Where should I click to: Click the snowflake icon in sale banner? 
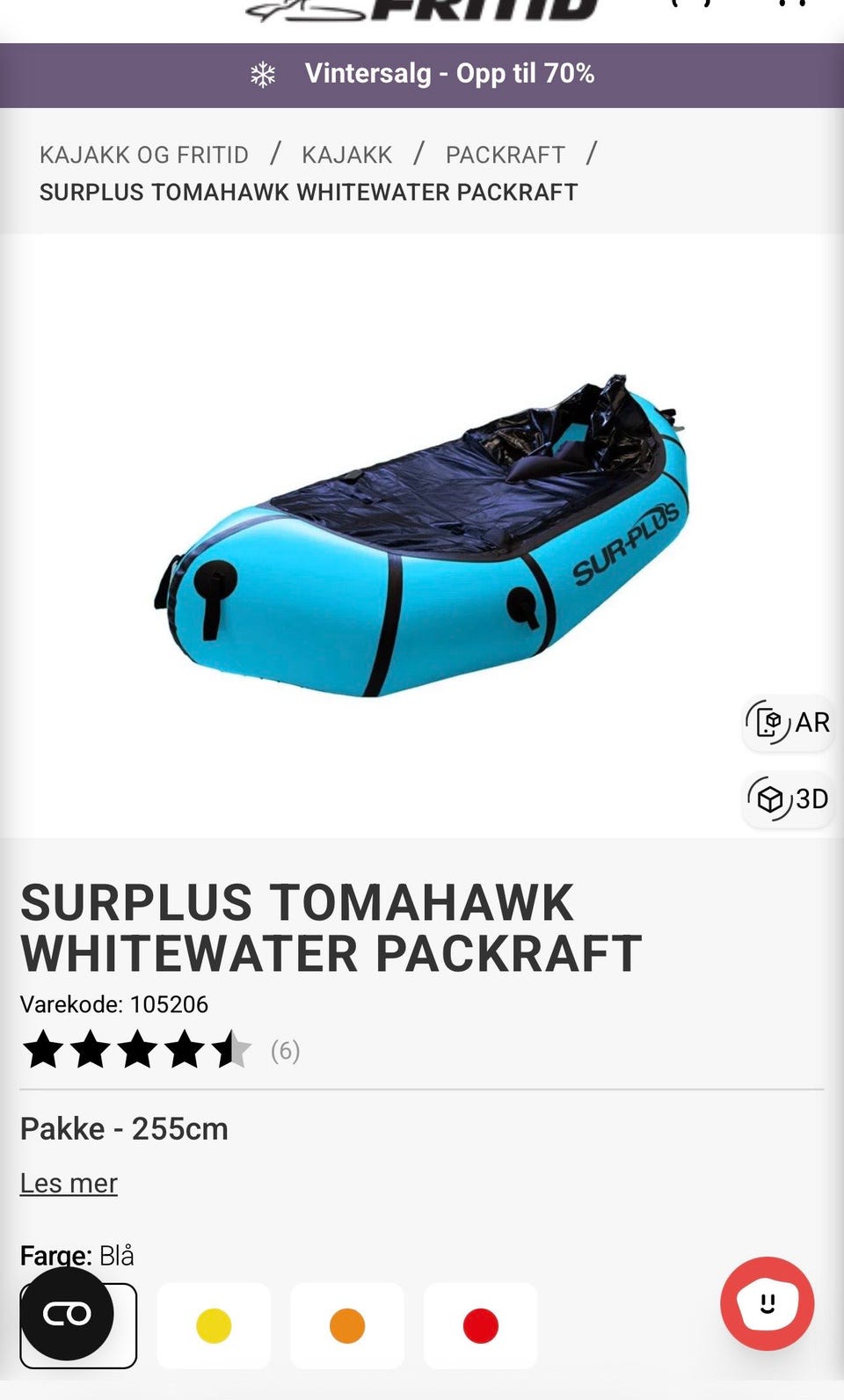point(263,75)
